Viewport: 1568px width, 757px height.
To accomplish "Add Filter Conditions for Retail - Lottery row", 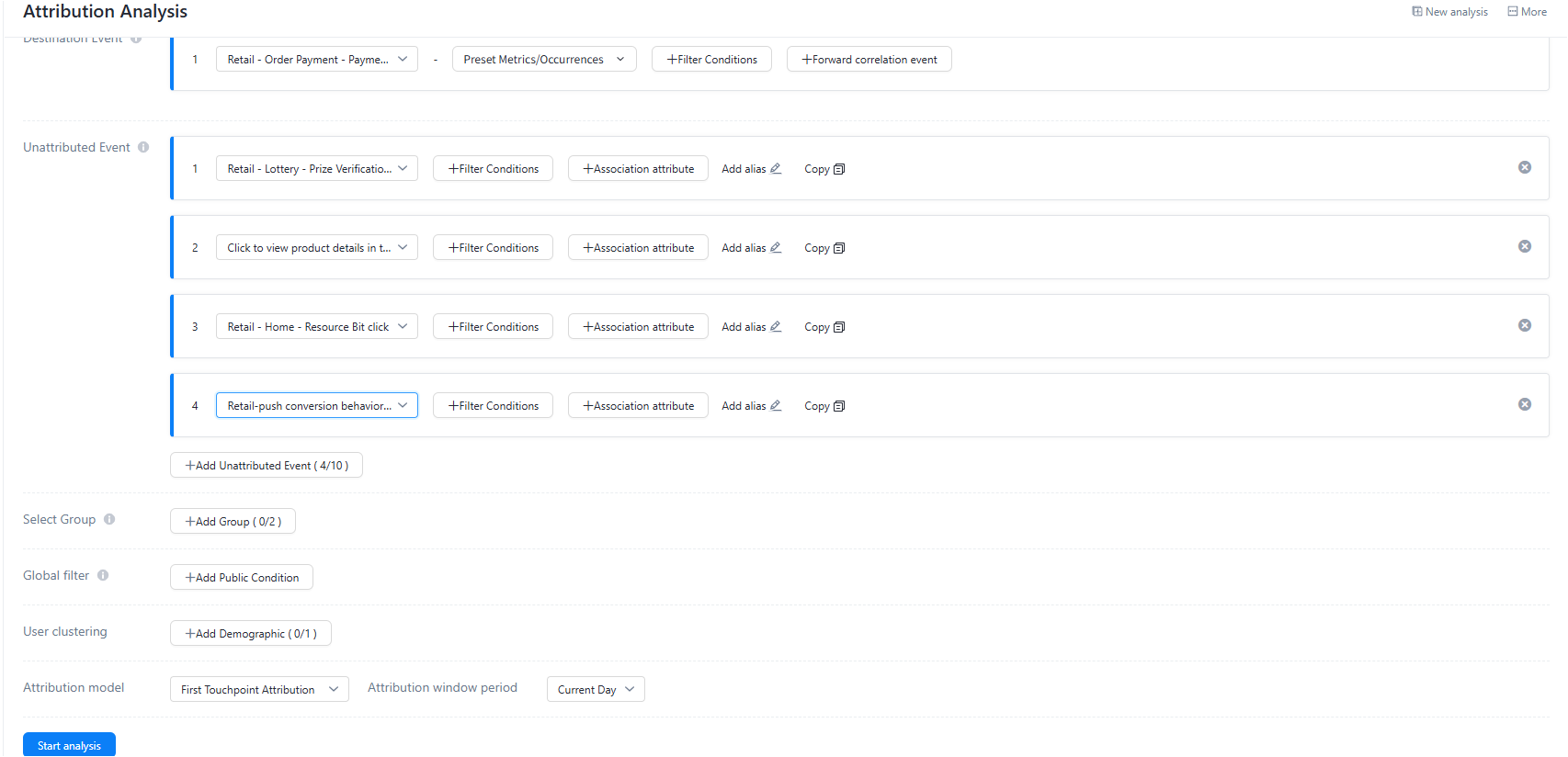I will pyautogui.click(x=493, y=168).
